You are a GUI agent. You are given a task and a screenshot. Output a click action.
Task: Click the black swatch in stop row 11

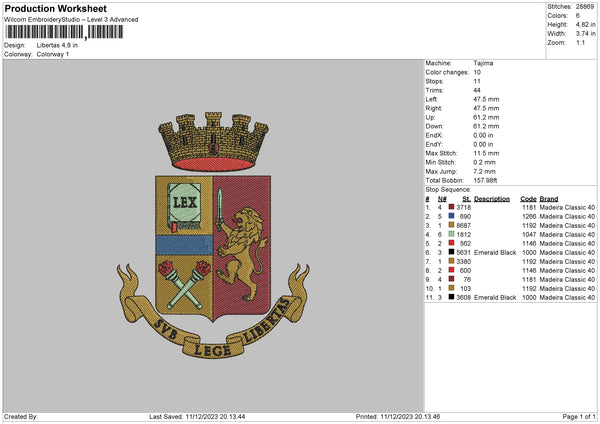tap(452, 297)
